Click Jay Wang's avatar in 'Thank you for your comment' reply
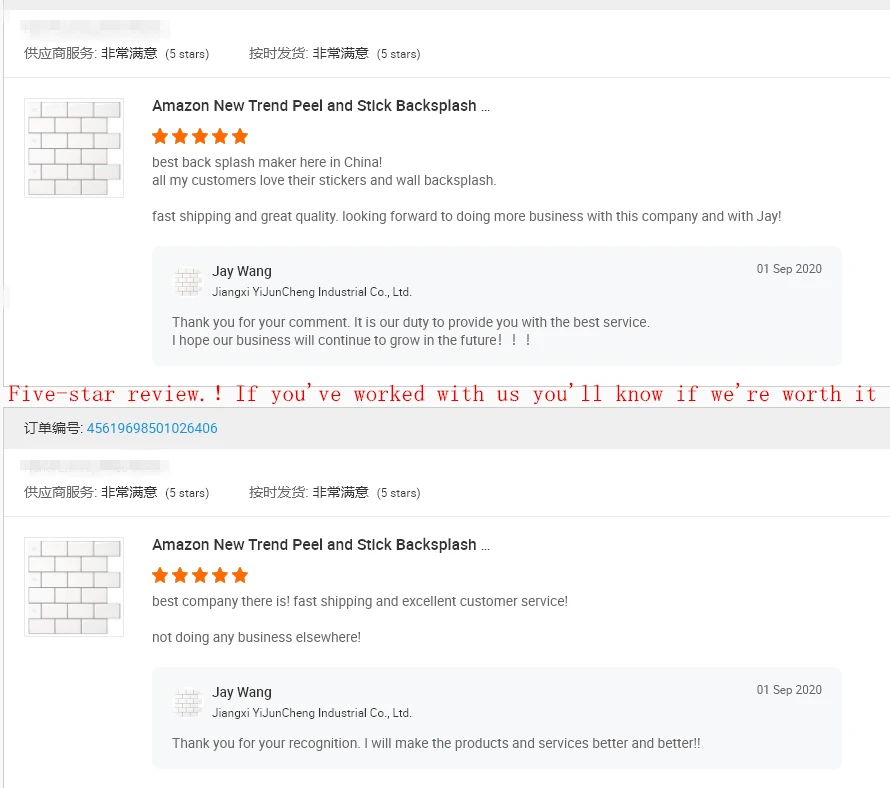Image resolution: width=890 pixels, height=788 pixels. [x=188, y=281]
